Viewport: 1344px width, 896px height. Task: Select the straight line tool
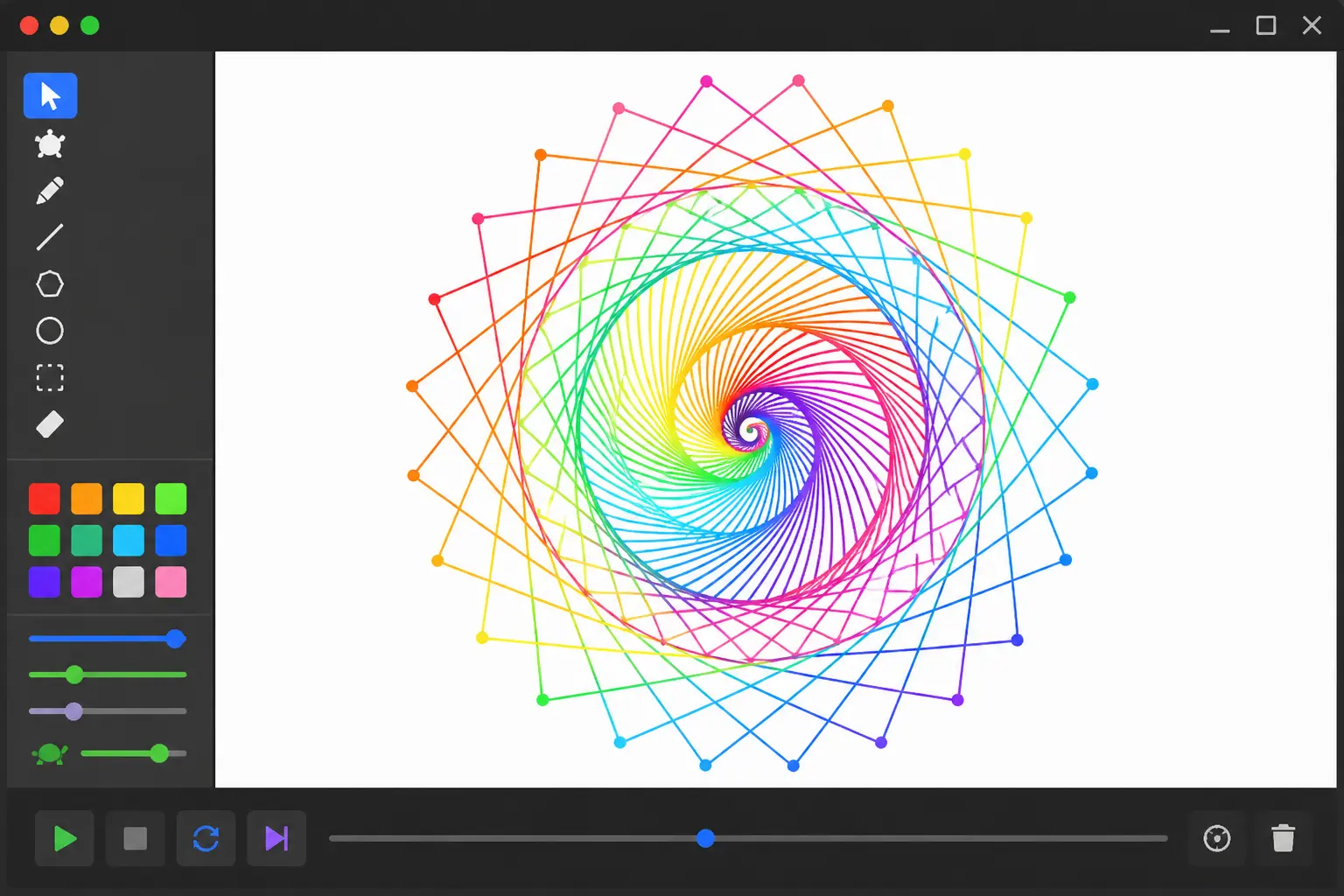tap(50, 237)
